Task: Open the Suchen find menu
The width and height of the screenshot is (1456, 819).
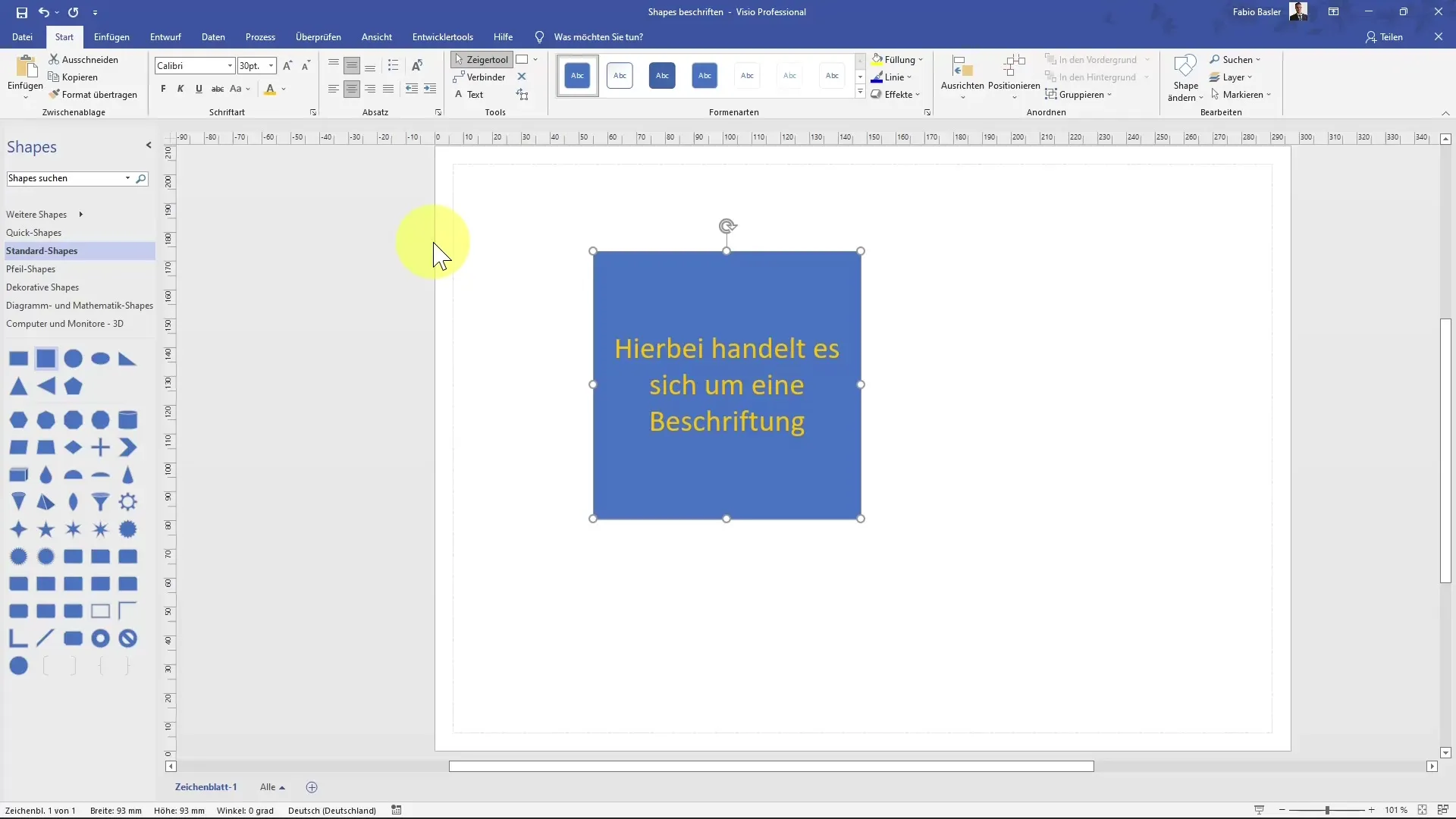Action: [1235, 59]
